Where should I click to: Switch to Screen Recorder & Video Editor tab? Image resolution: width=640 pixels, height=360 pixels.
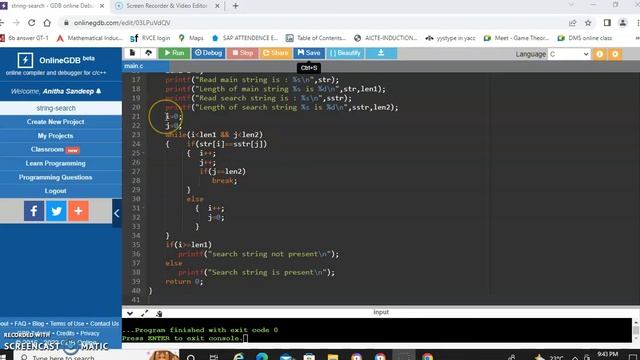pyautogui.click(x=167, y=6)
